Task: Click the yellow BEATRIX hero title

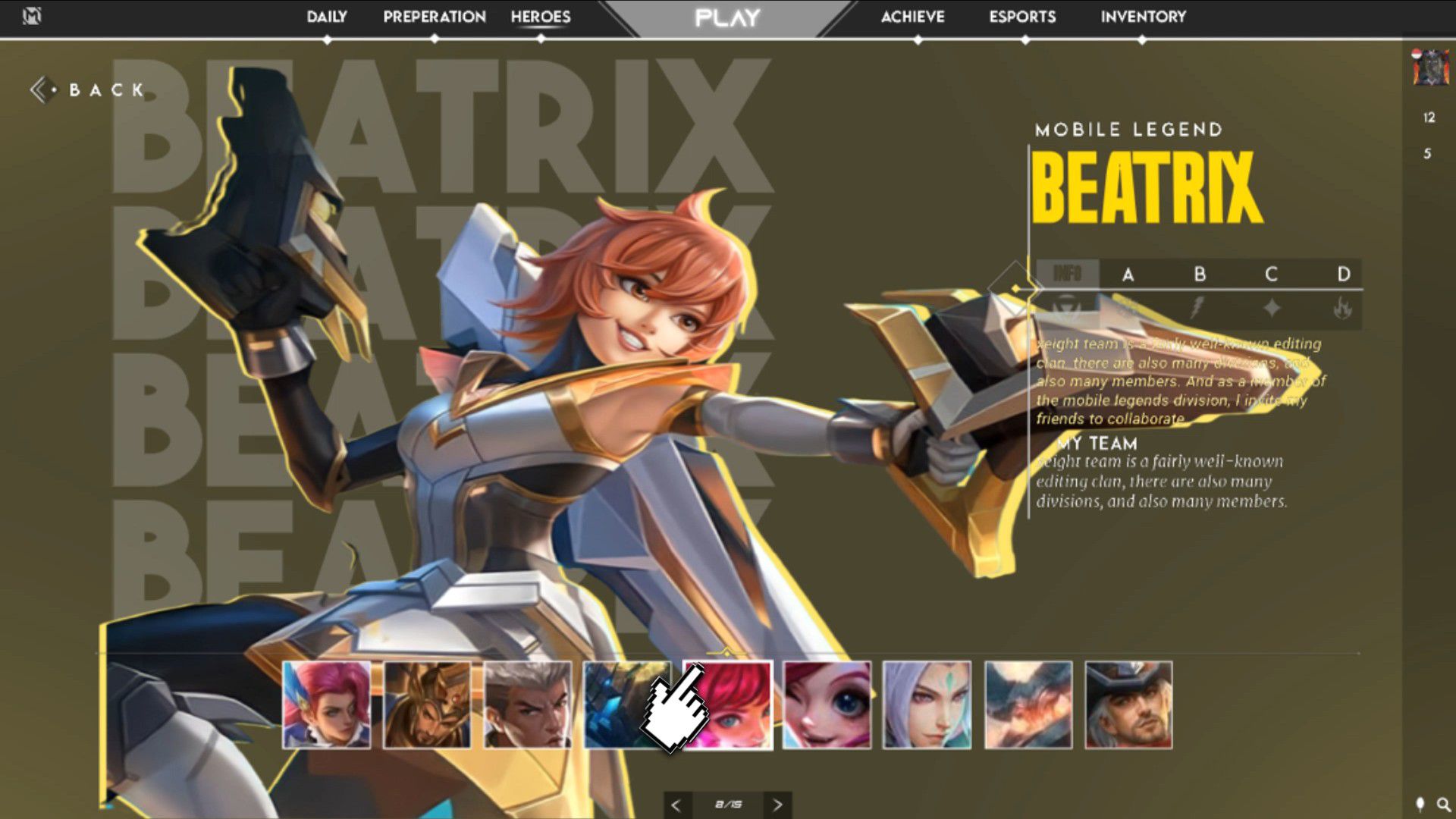Action: [1147, 187]
